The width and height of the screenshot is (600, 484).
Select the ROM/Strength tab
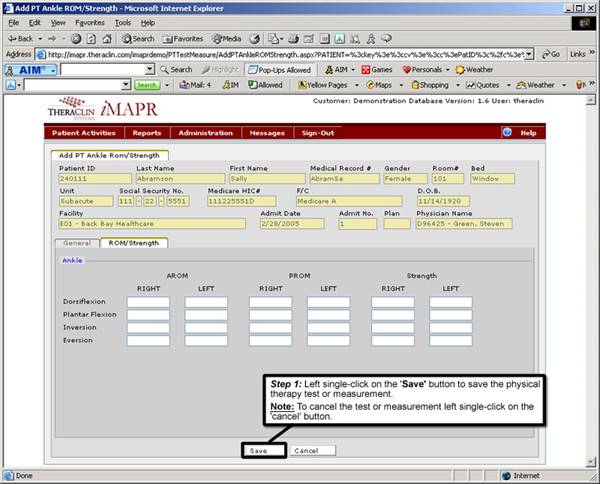point(134,243)
